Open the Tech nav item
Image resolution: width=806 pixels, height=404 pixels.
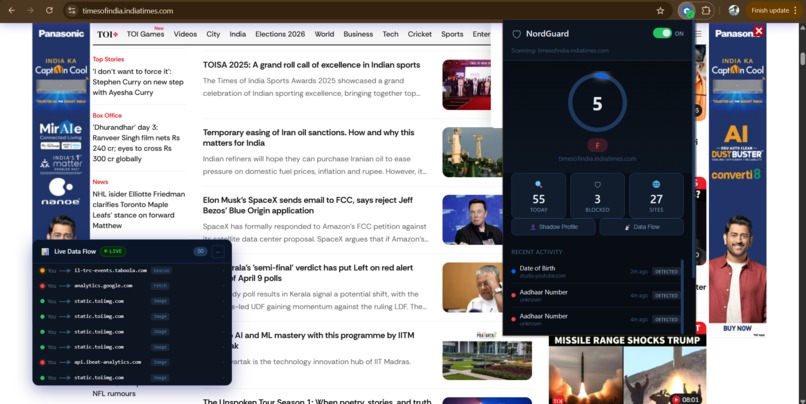(x=390, y=34)
